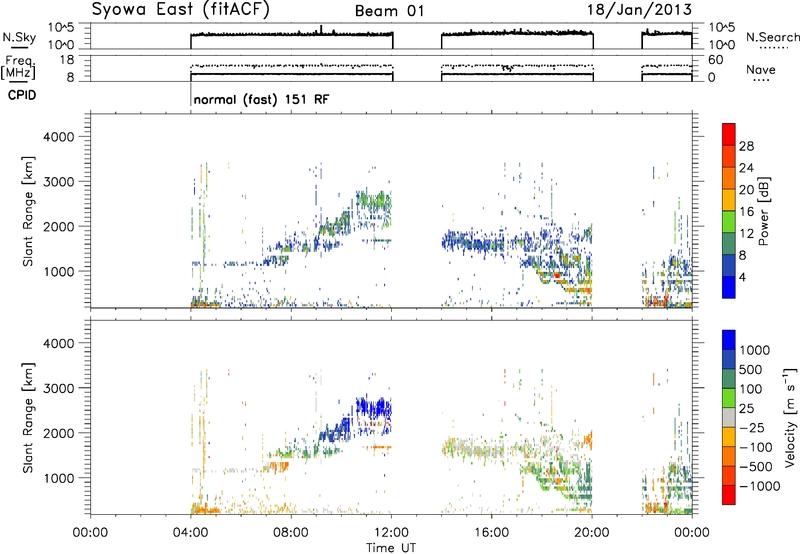800x554 pixels.
Task: Click the Velocity colorbar segment between 25 and 100
Action: pos(729,398)
